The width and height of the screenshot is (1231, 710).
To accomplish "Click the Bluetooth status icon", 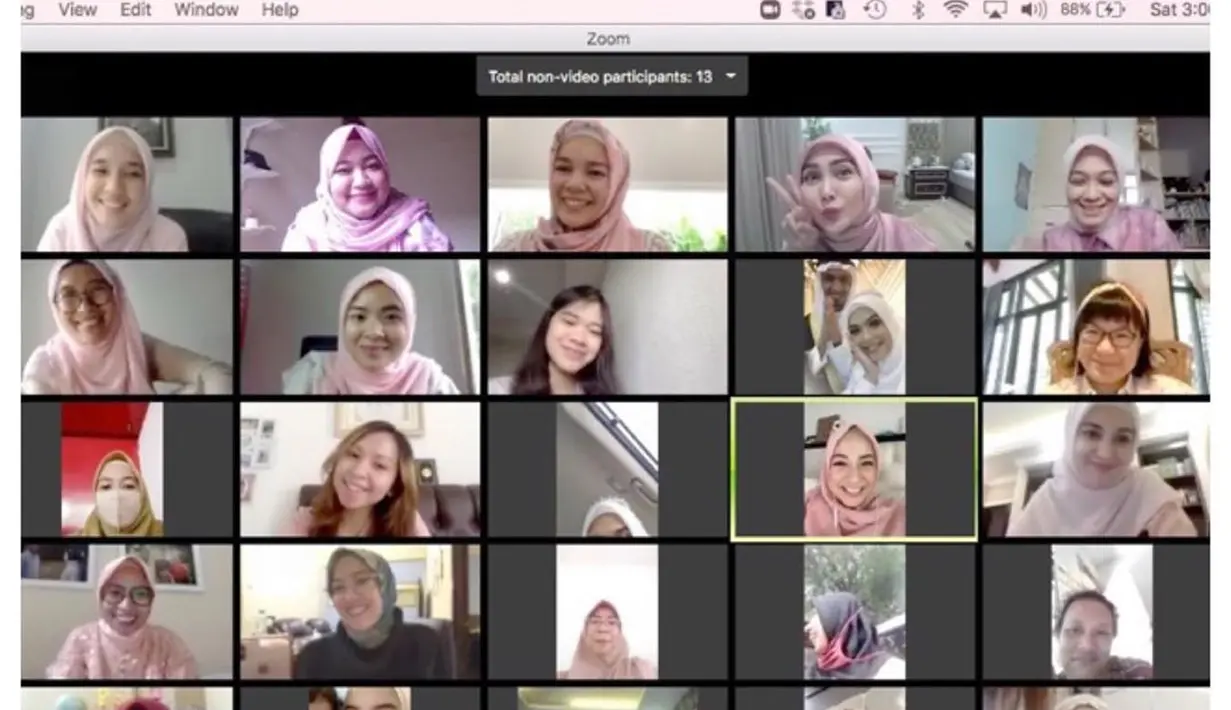I will tap(918, 10).
